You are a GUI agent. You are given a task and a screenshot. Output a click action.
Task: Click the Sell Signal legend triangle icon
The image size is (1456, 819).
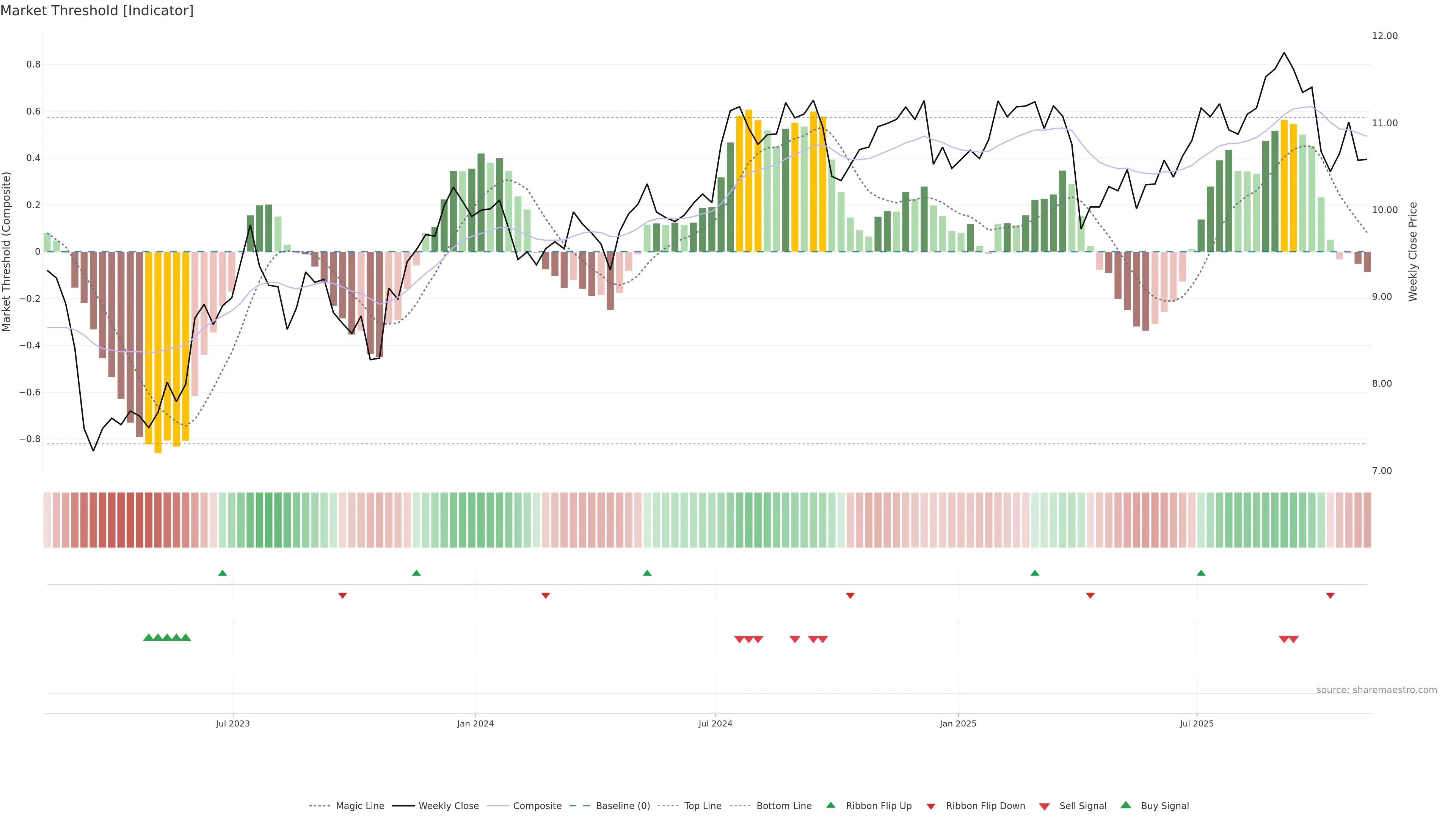(x=1045, y=806)
